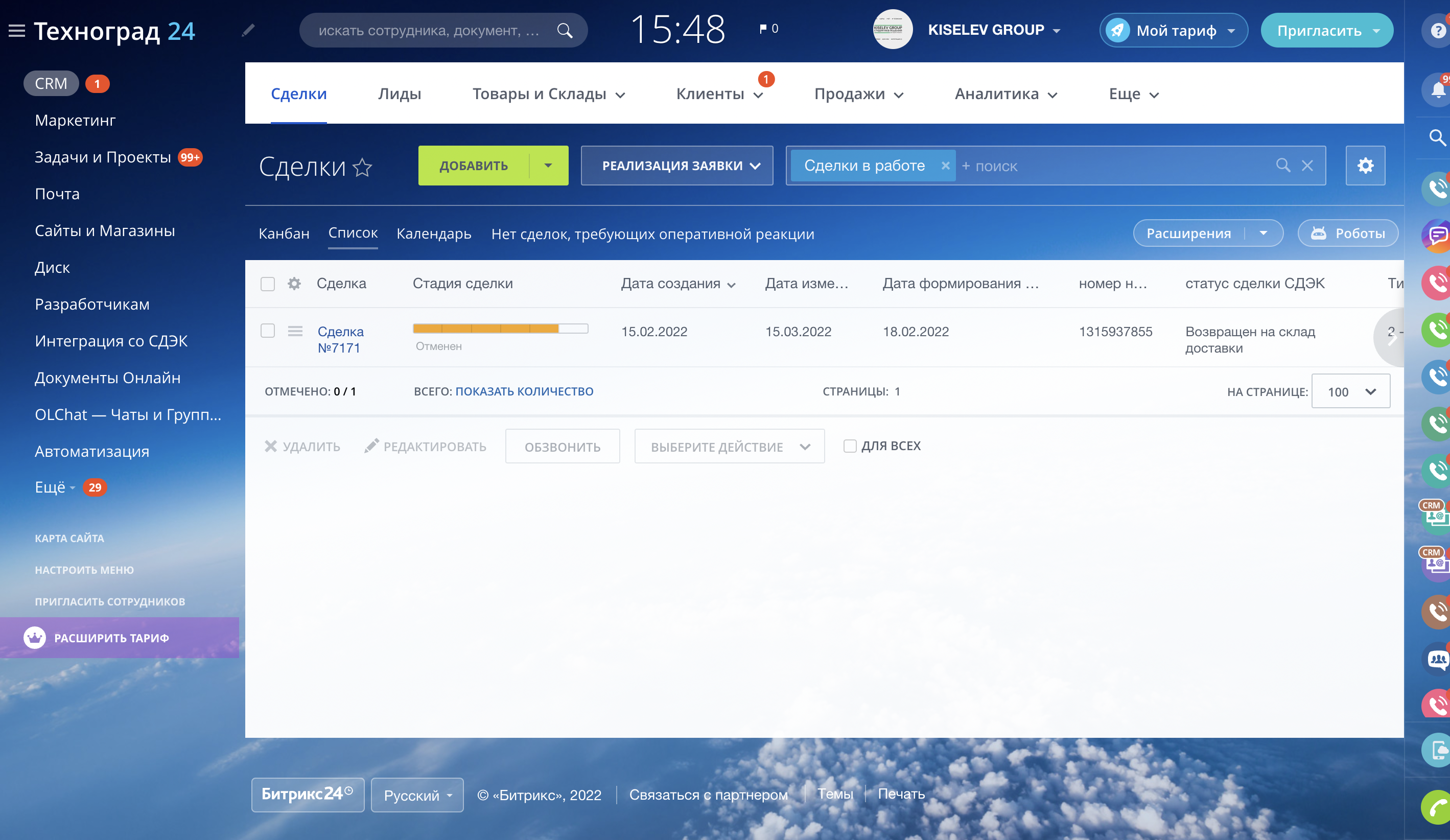The width and height of the screenshot is (1450, 840).
Task: Select the Сделки tab
Action: (298, 94)
